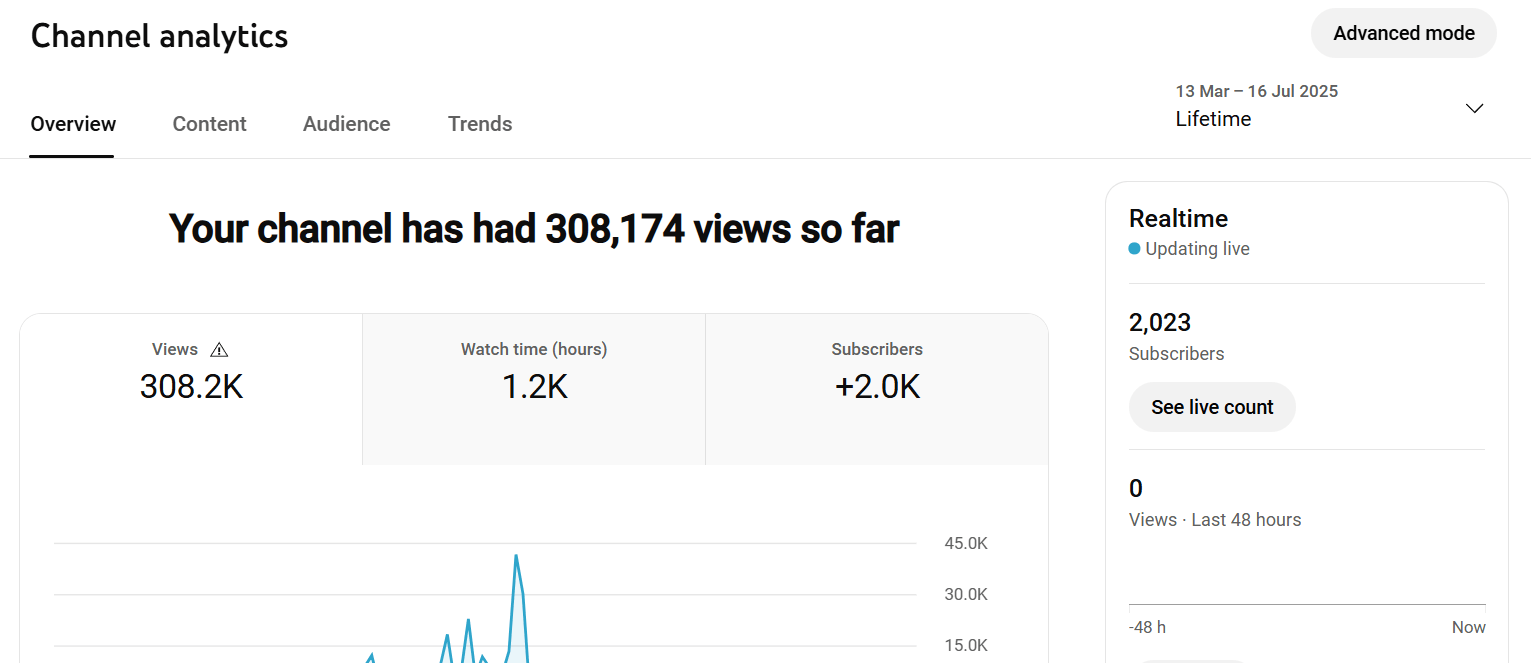Click the blue Updating live dot indicator
This screenshot has height=663, width=1532.
click(x=1134, y=249)
